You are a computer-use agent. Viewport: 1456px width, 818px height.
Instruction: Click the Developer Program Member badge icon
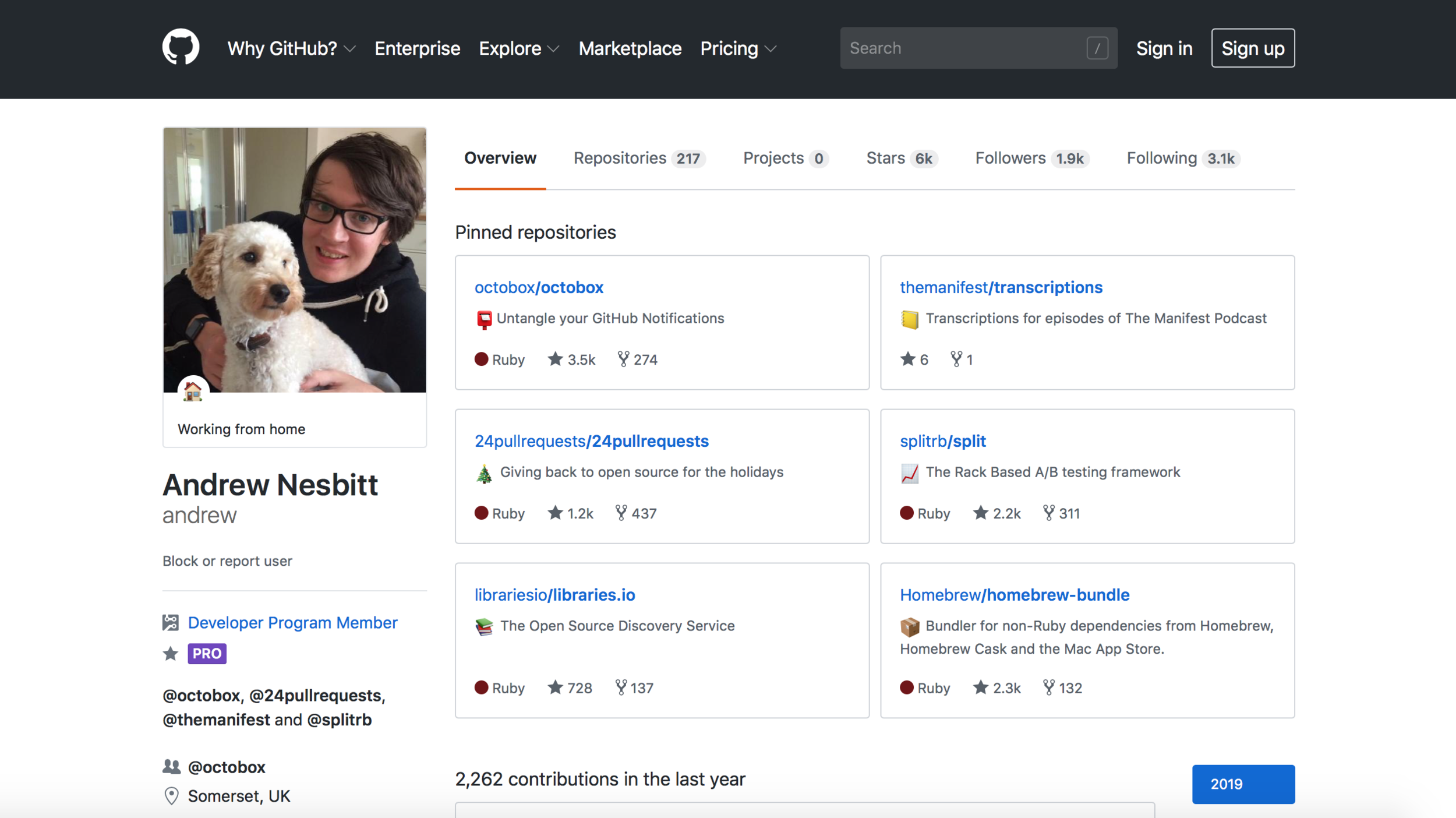pyautogui.click(x=171, y=622)
